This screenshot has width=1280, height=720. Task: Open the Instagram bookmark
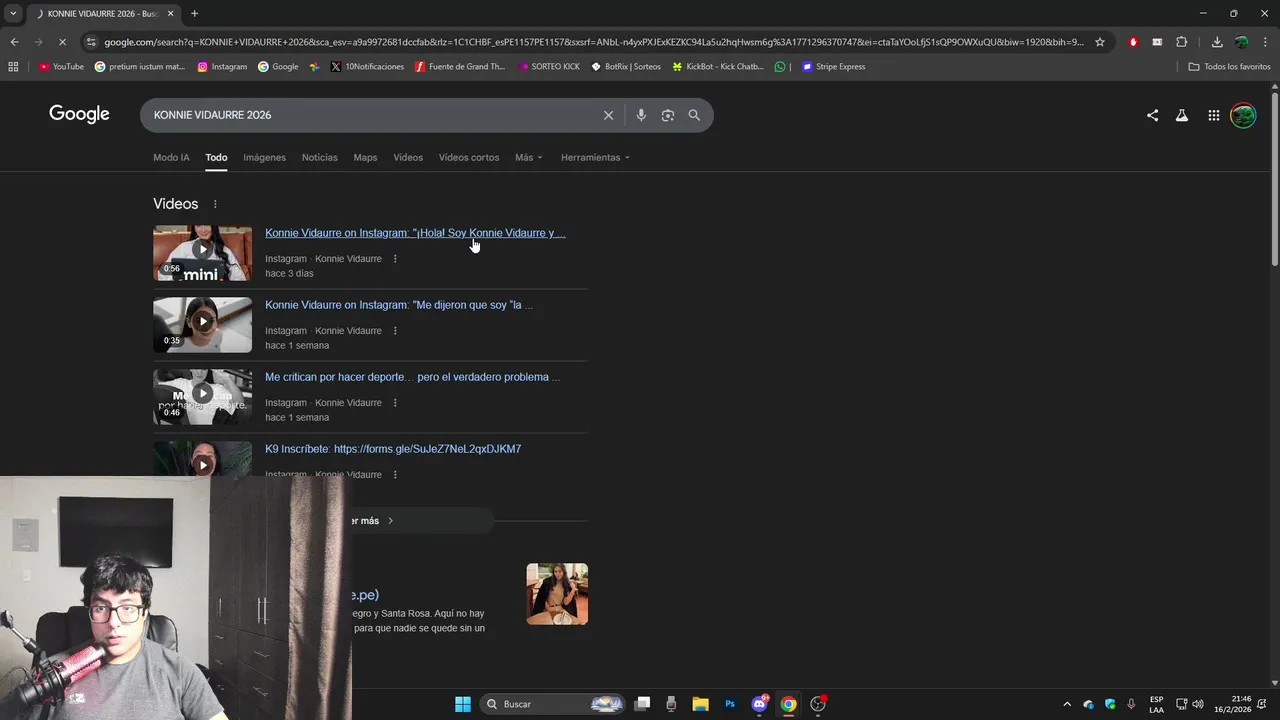coord(222,67)
